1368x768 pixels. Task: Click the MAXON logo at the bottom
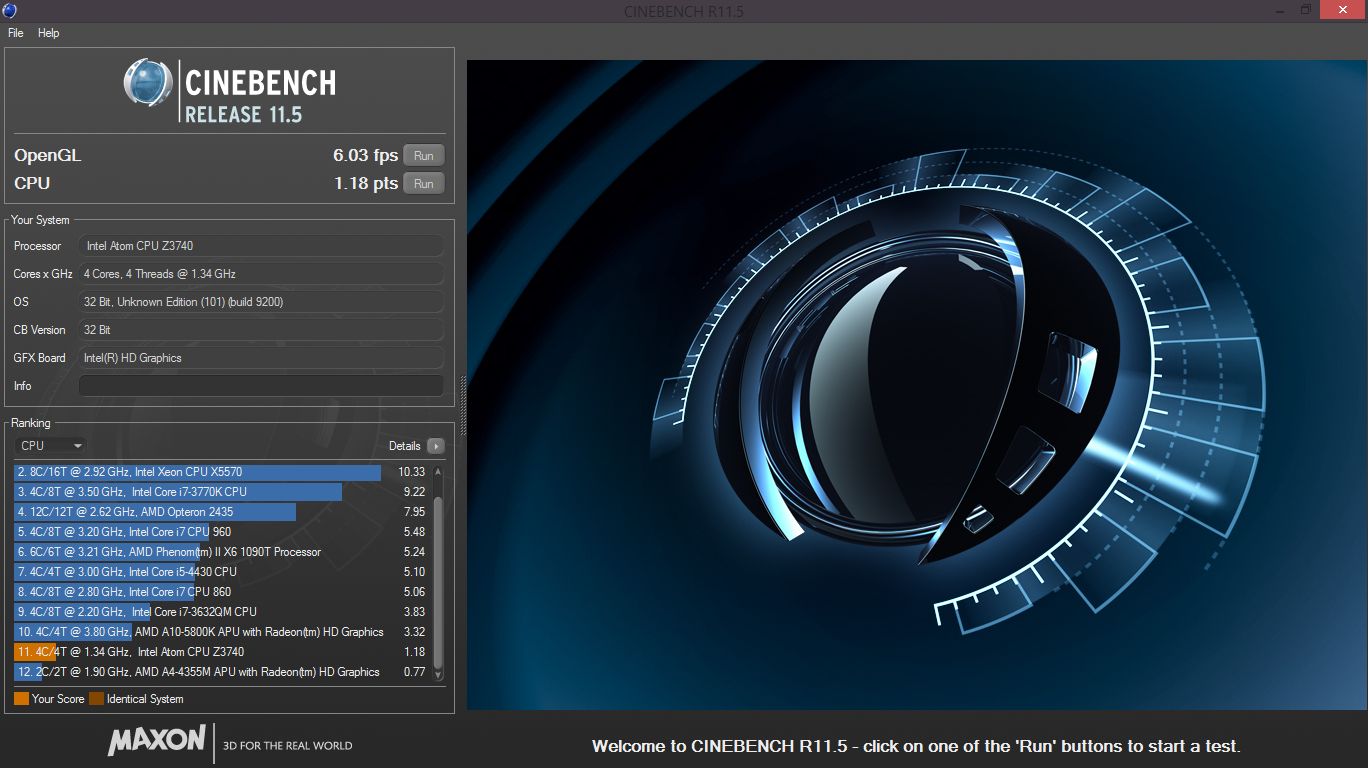pyautogui.click(x=157, y=740)
